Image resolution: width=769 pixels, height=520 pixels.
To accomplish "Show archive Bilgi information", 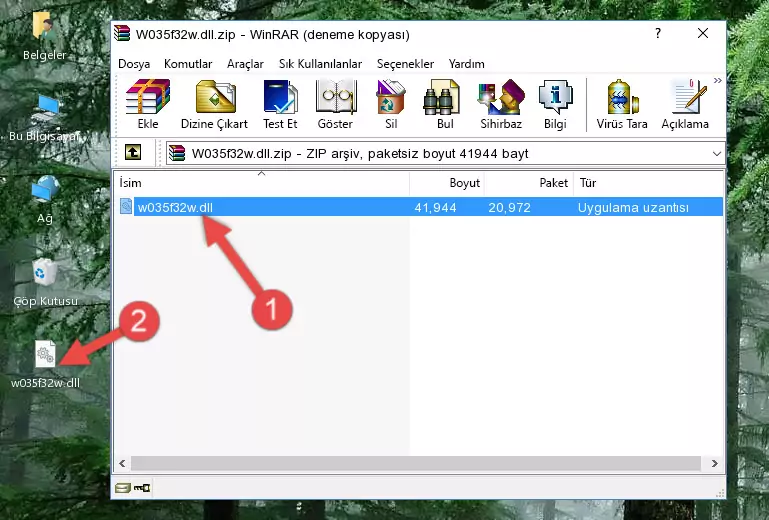I will [x=555, y=104].
